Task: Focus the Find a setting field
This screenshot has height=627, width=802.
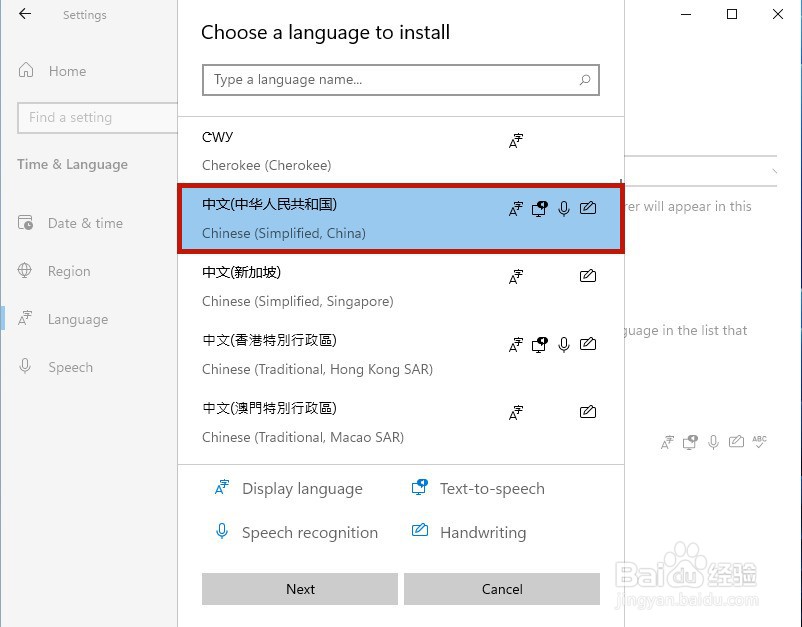Action: point(97,118)
